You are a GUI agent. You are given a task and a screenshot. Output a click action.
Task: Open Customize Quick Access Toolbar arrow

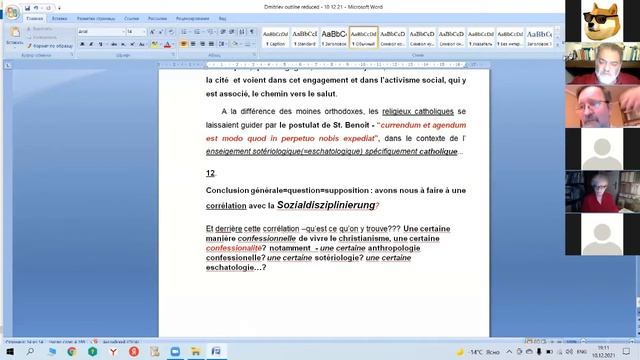[59, 8]
